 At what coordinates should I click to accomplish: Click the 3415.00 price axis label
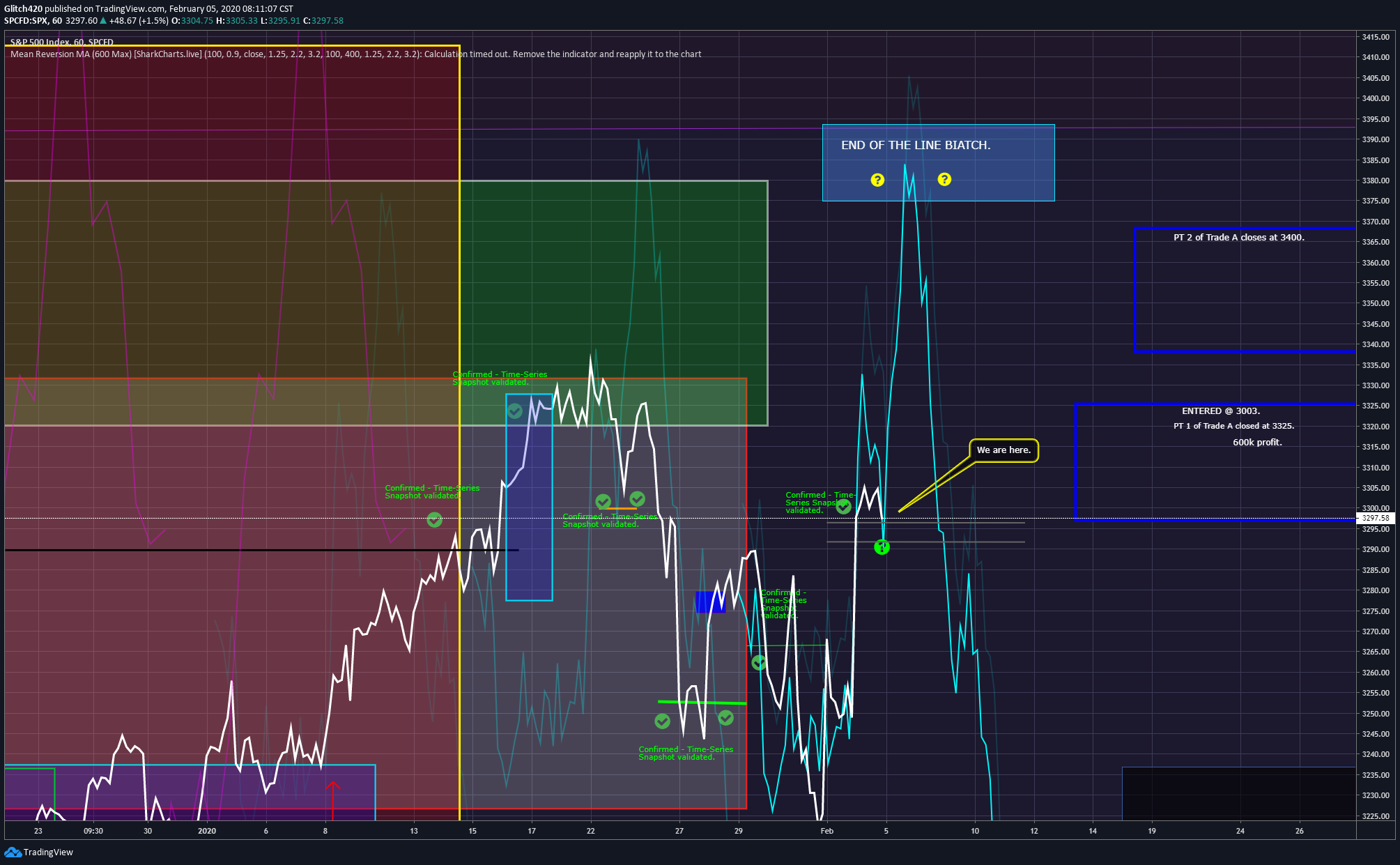[x=1375, y=37]
